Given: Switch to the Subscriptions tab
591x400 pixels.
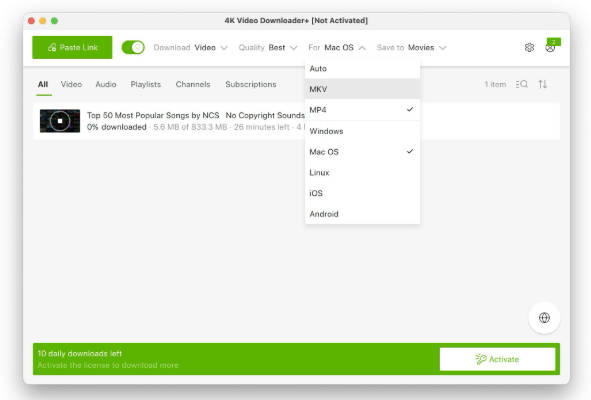Looking at the screenshot, I should coord(251,84).
